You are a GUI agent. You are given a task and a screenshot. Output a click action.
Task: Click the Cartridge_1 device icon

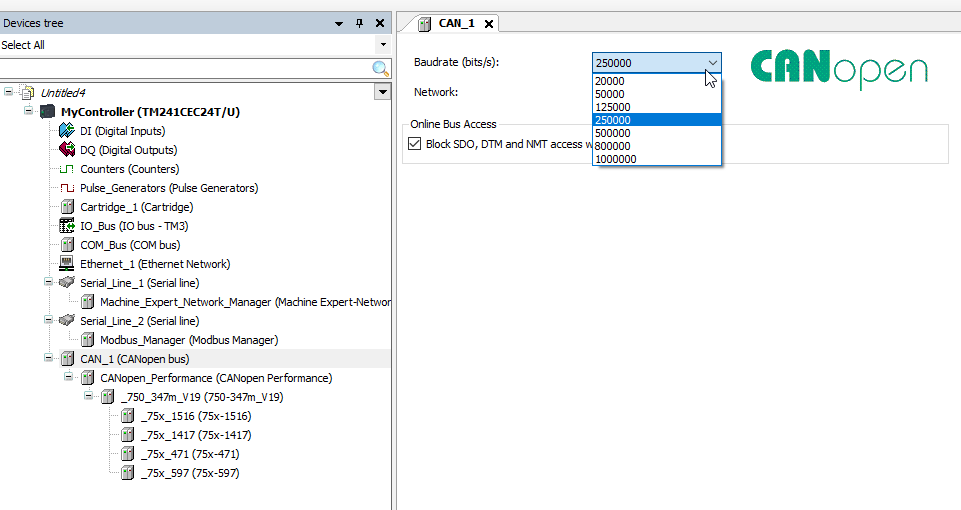point(67,207)
